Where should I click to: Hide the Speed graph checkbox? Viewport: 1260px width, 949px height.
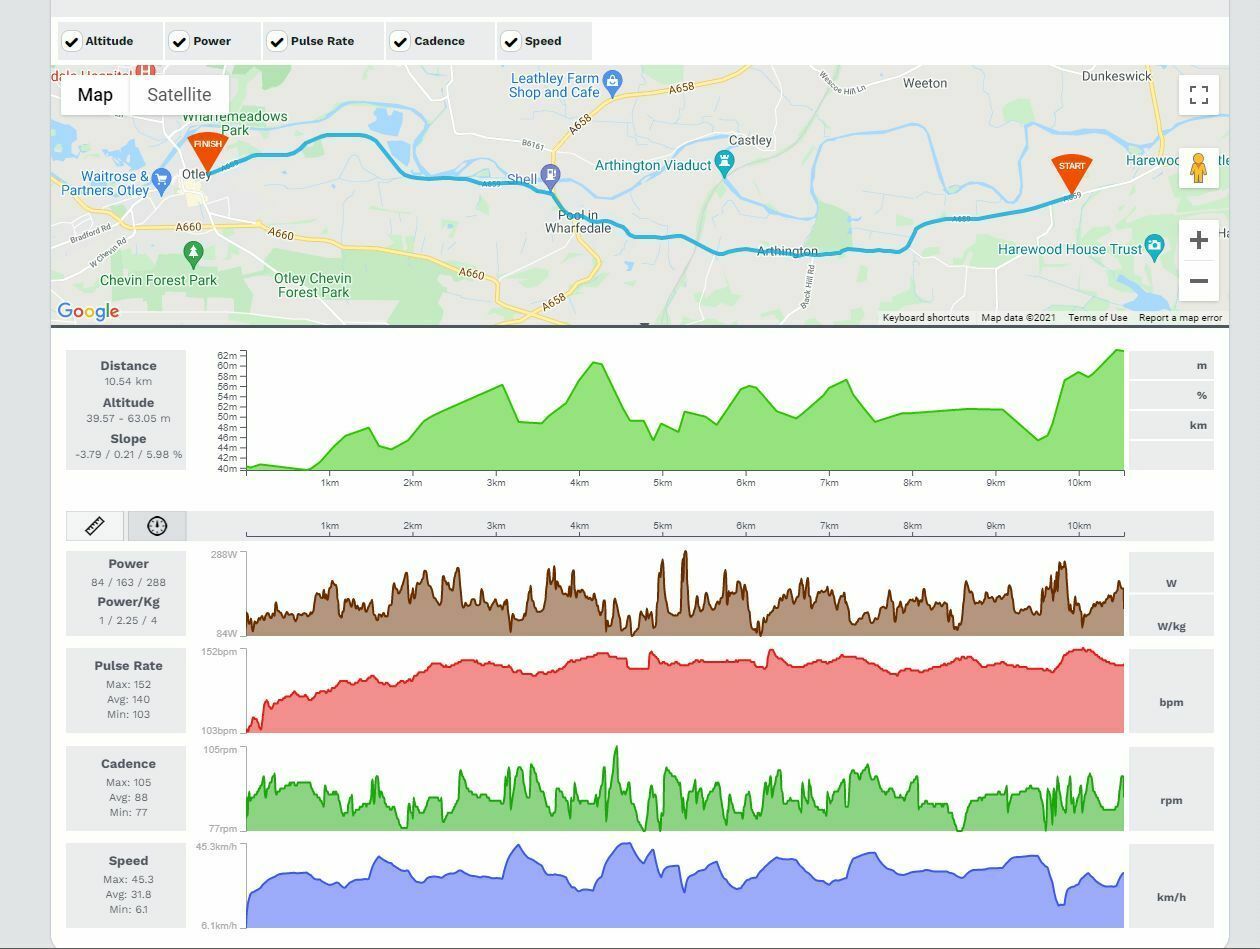511,42
